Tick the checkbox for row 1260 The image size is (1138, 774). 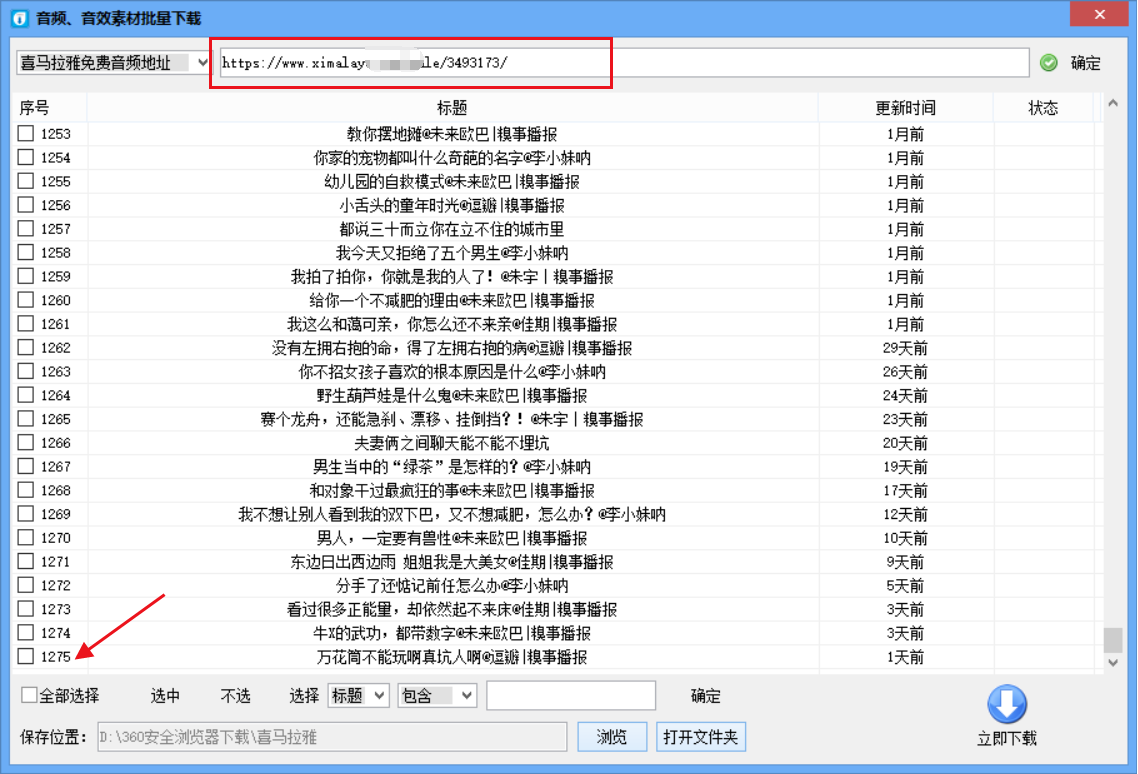26,299
